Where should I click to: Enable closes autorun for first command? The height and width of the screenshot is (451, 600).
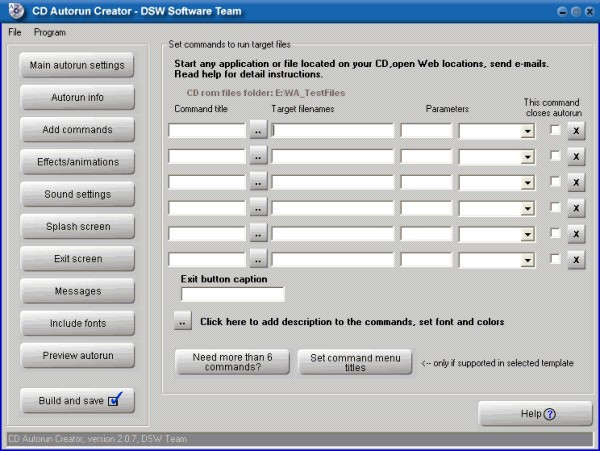click(555, 130)
